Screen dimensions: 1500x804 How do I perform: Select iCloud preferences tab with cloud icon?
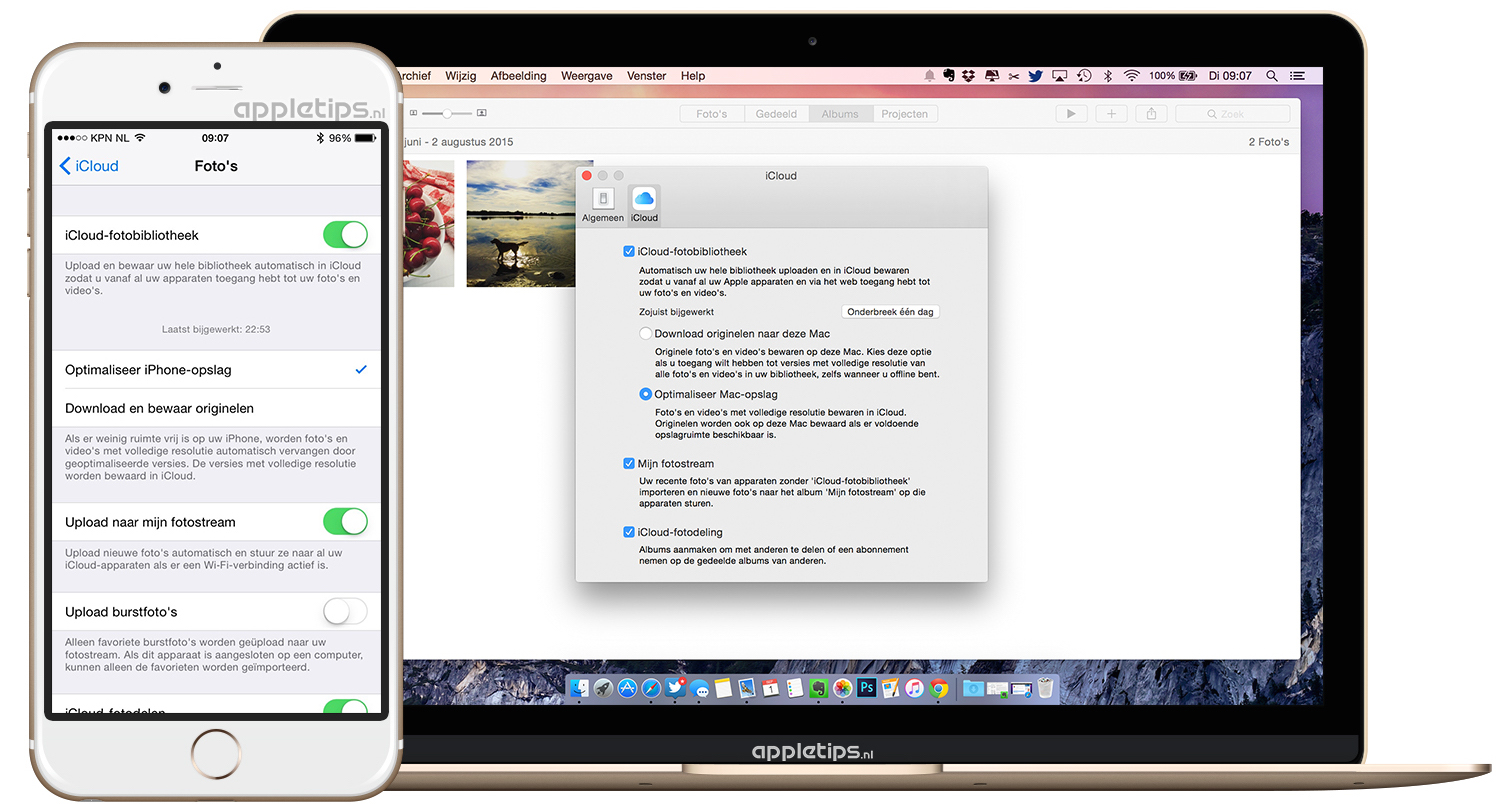coord(644,205)
